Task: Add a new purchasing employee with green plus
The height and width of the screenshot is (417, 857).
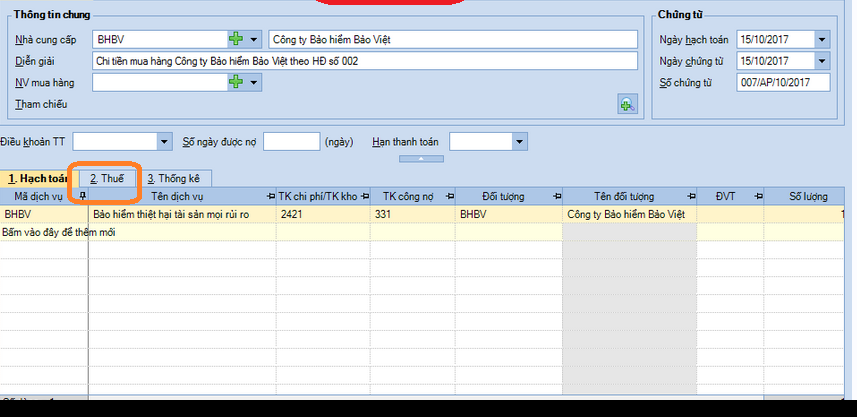Action: click(x=236, y=82)
